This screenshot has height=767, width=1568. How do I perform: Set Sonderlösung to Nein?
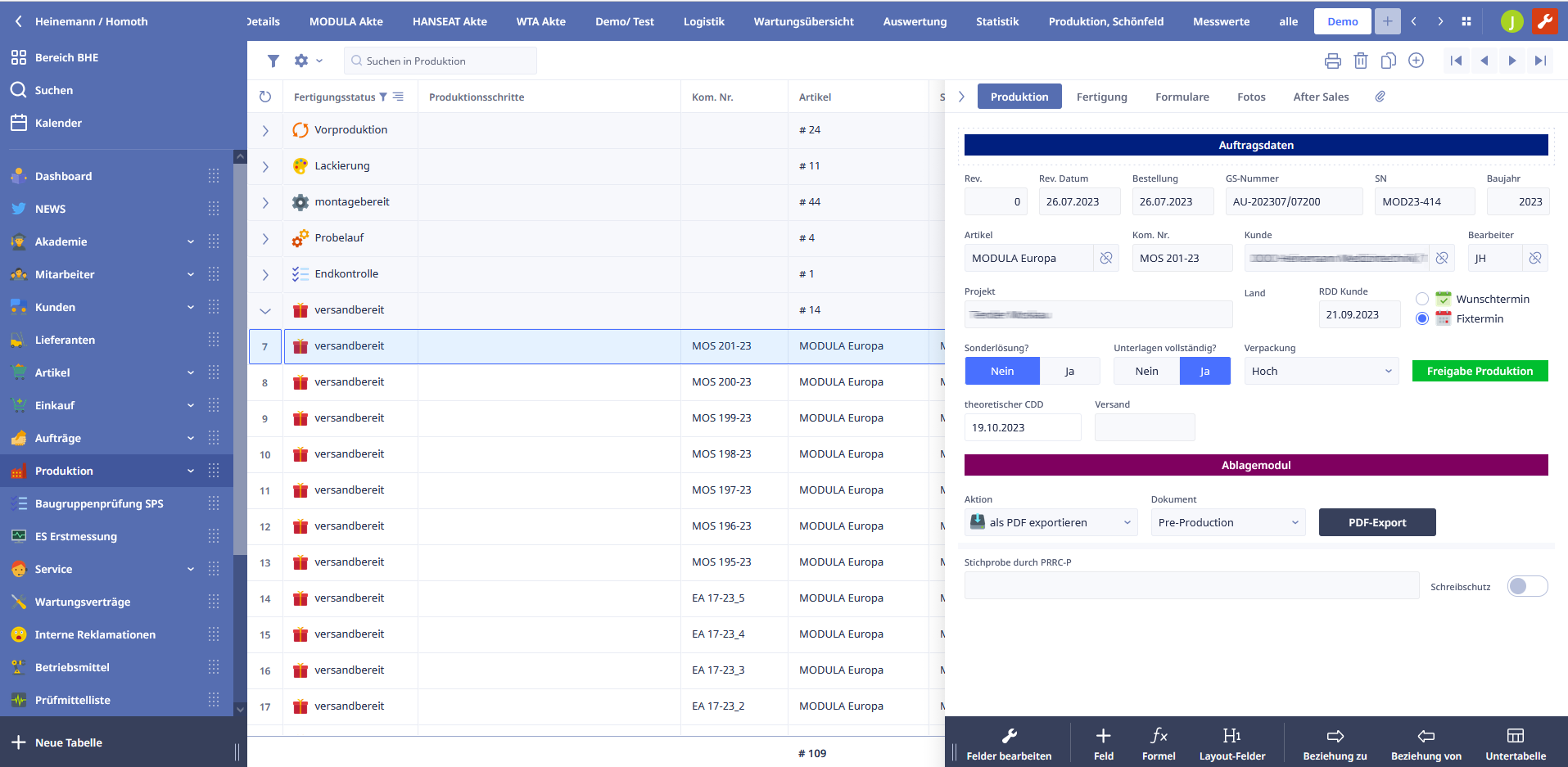[1002, 371]
